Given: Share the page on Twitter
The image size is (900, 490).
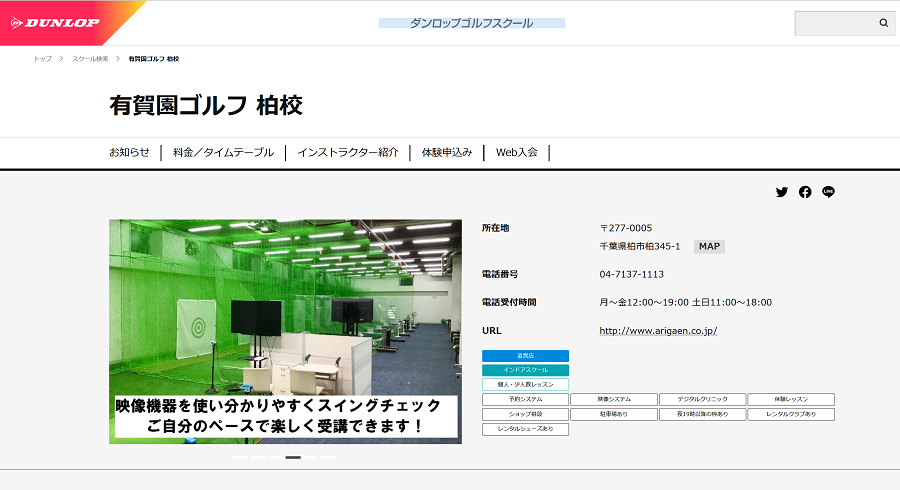Looking at the screenshot, I should (x=782, y=192).
